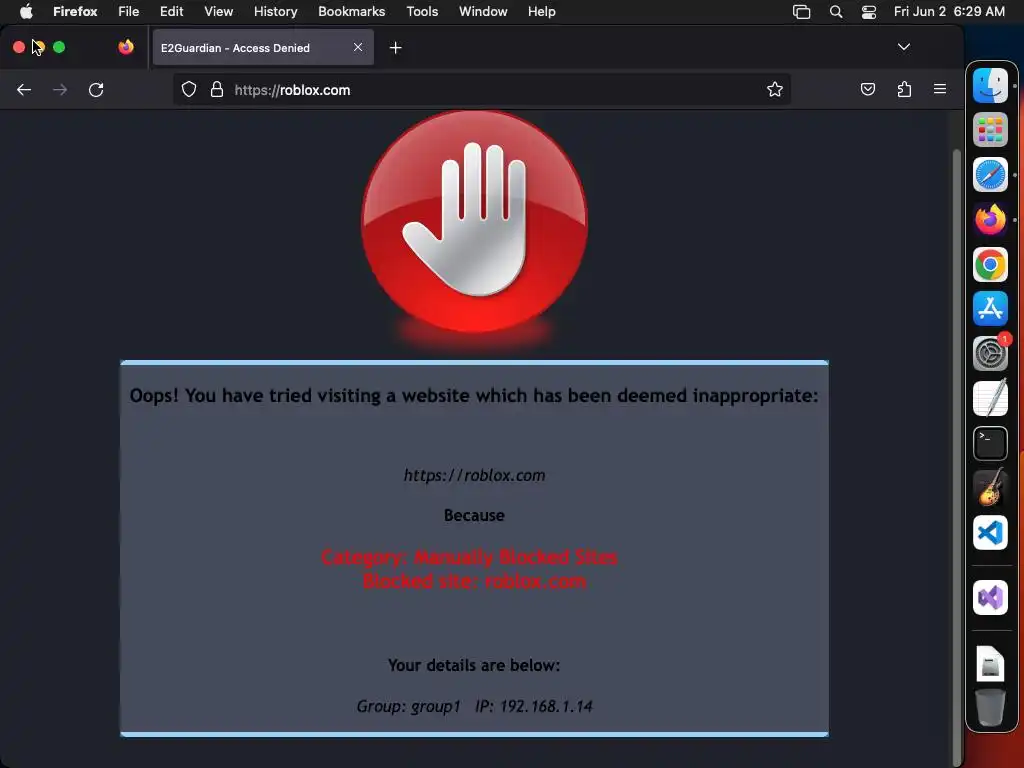Open Visual Studio from the Dock

990,598
